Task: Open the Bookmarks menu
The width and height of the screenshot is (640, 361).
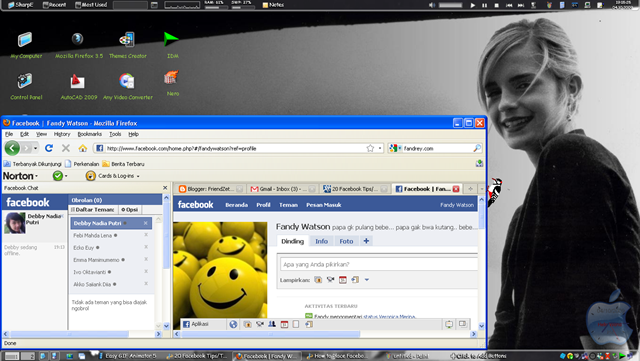Action: [x=89, y=134]
